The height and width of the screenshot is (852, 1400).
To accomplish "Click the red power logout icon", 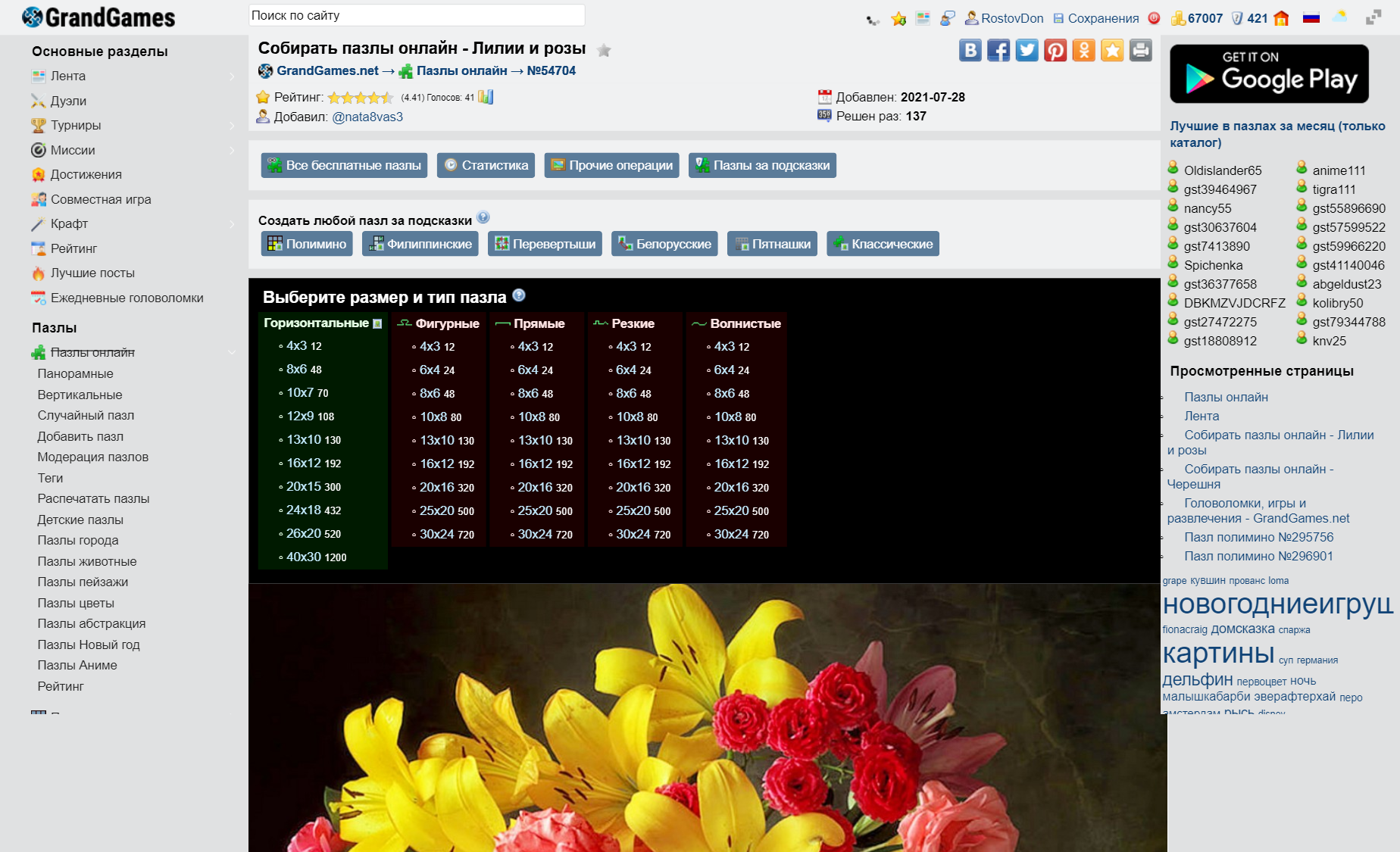I will tap(1154, 18).
